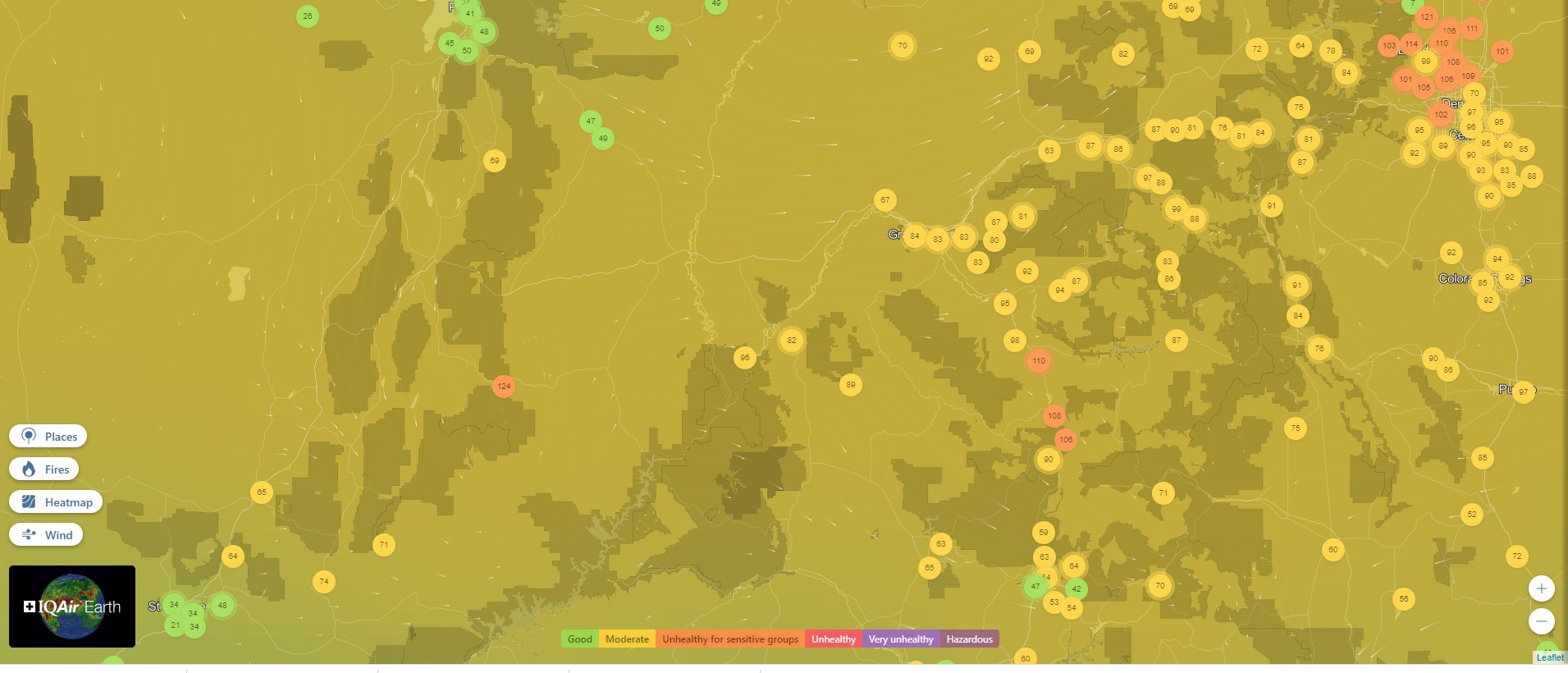Viewport: 1568px width, 673px height.
Task: Enable the Fires layer
Action: point(44,469)
